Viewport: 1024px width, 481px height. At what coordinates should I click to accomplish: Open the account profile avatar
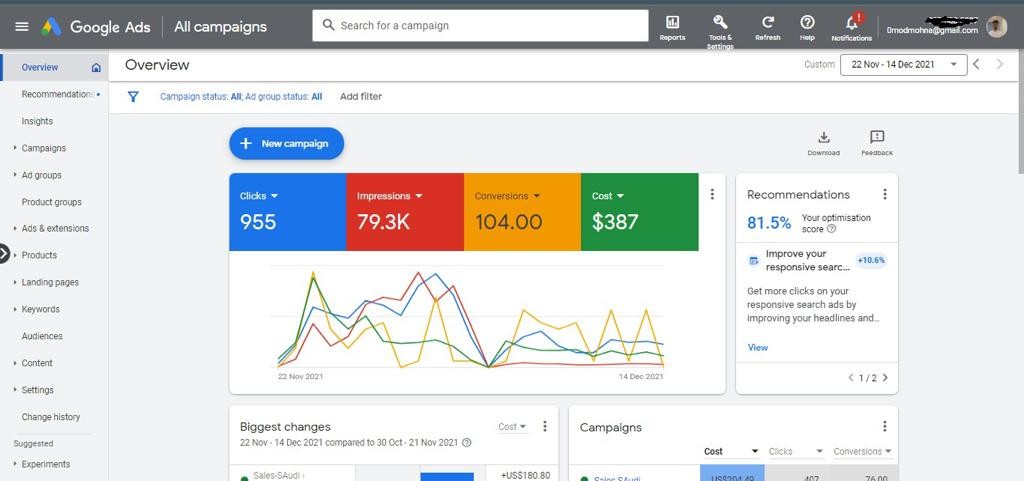pos(997,27)
